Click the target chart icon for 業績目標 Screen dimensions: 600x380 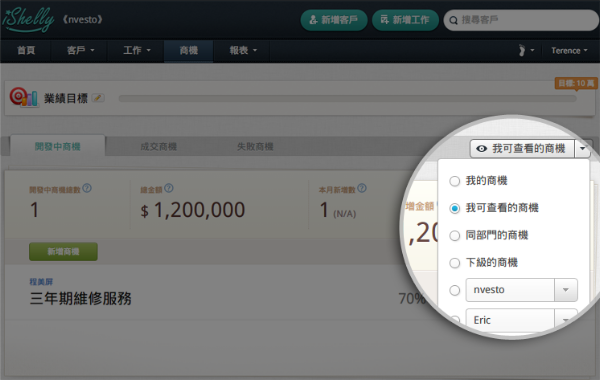click(24, 97)
